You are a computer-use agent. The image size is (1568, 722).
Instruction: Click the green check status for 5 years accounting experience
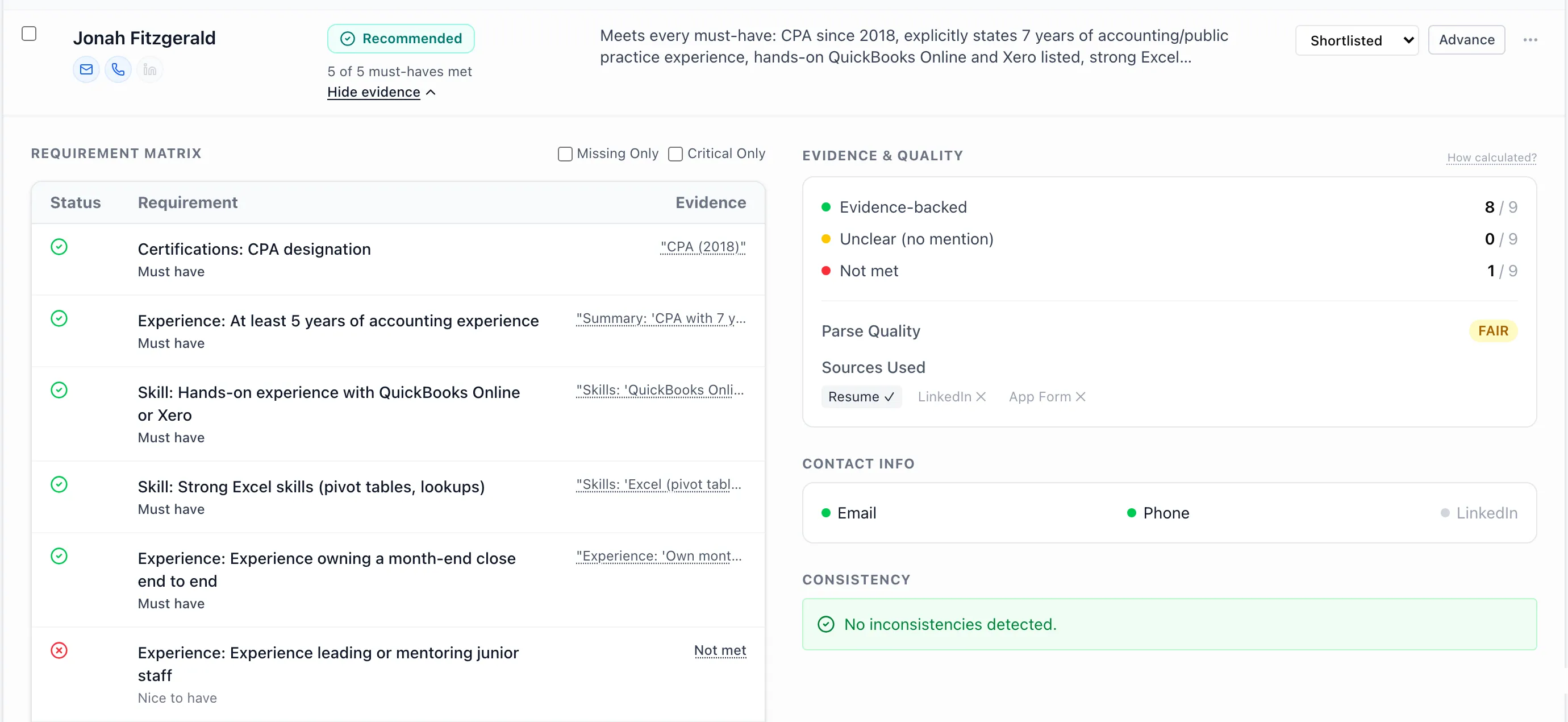(59, 319)
